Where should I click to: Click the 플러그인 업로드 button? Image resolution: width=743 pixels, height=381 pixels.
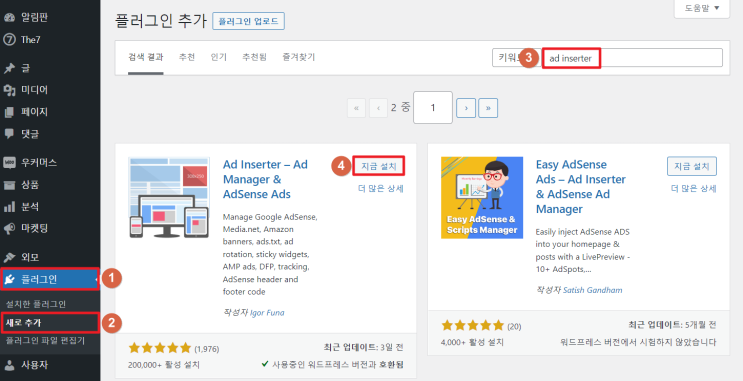[x=248, y=21]
